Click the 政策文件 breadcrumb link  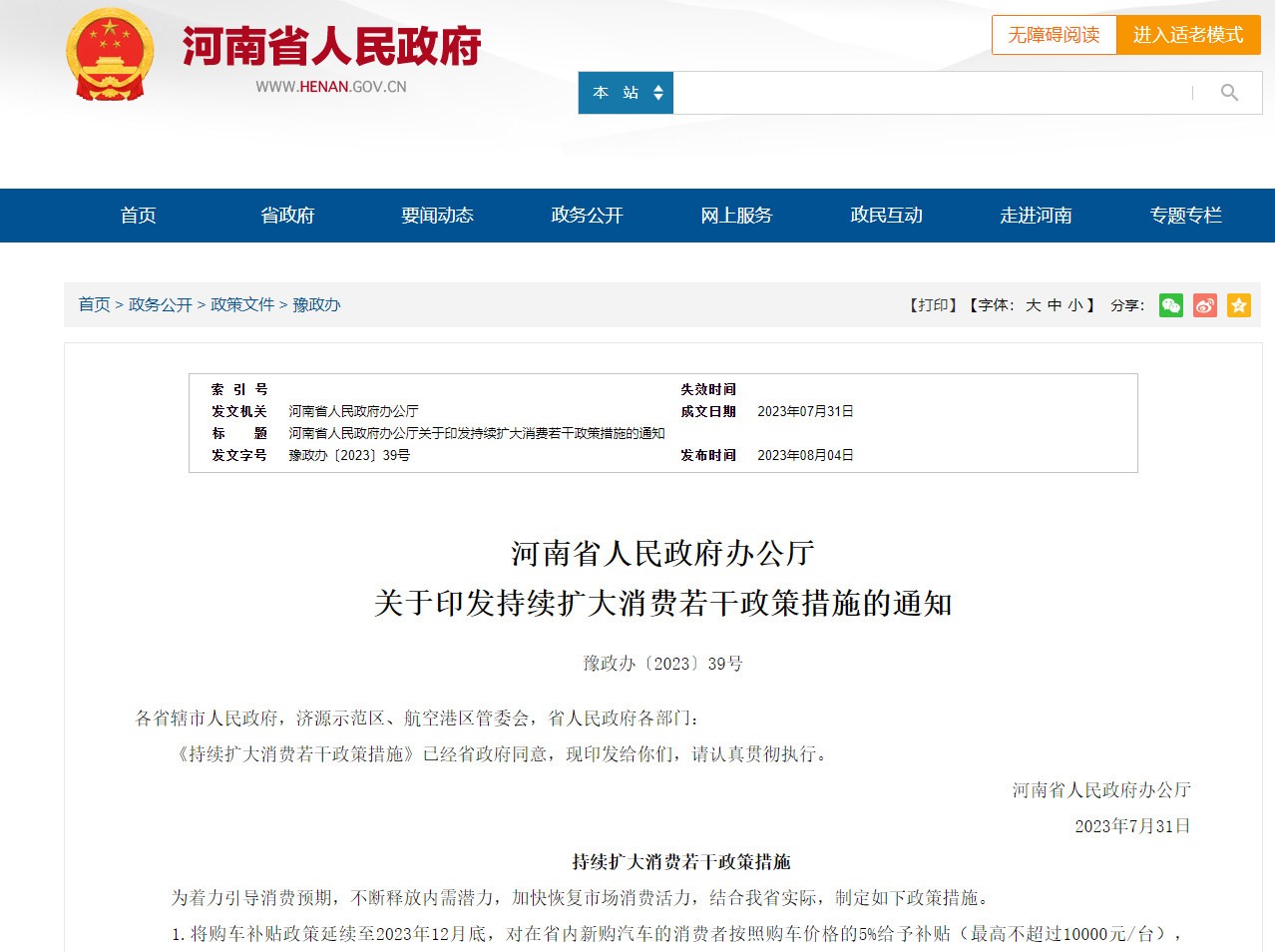click(242, 305)
